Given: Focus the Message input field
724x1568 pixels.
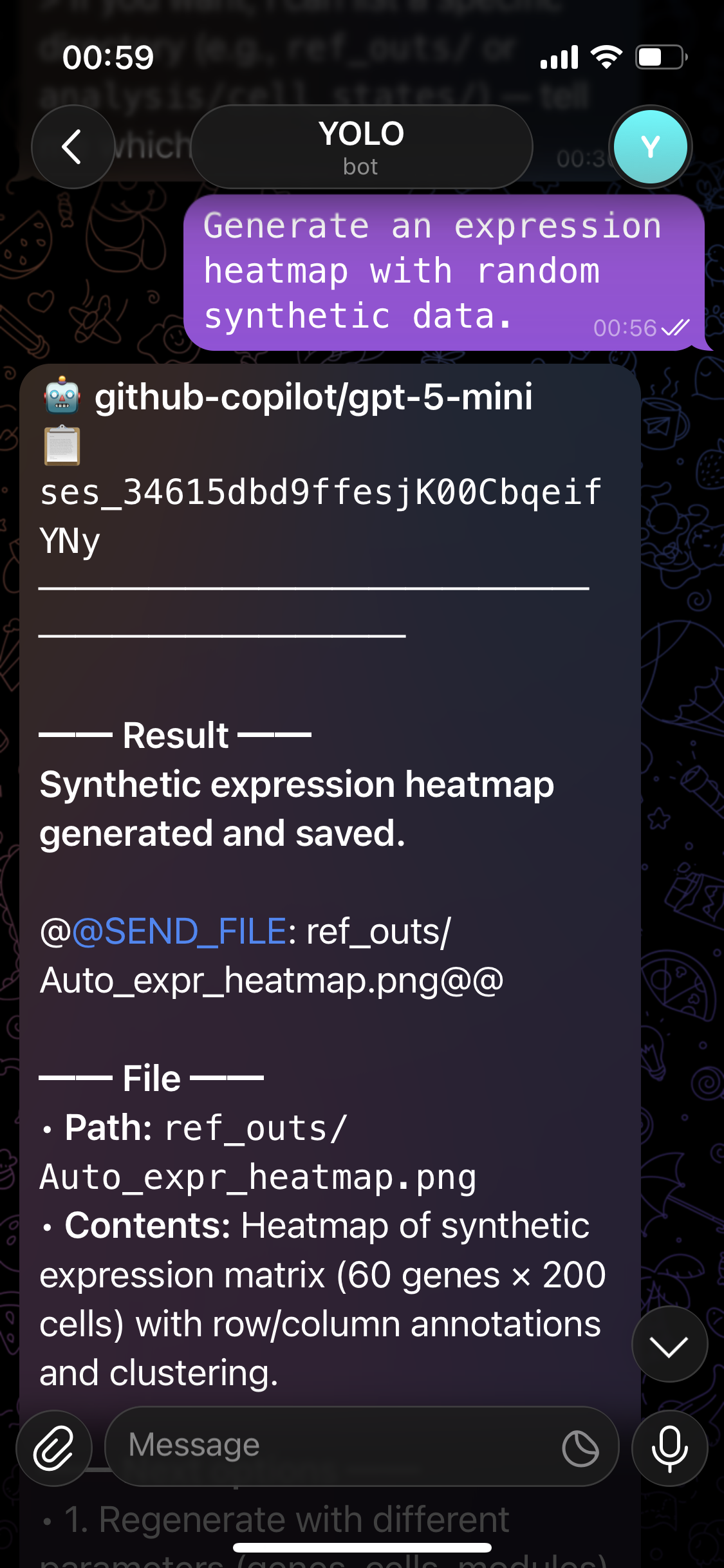Looking at the screenshot, I should click(335, 1446).
